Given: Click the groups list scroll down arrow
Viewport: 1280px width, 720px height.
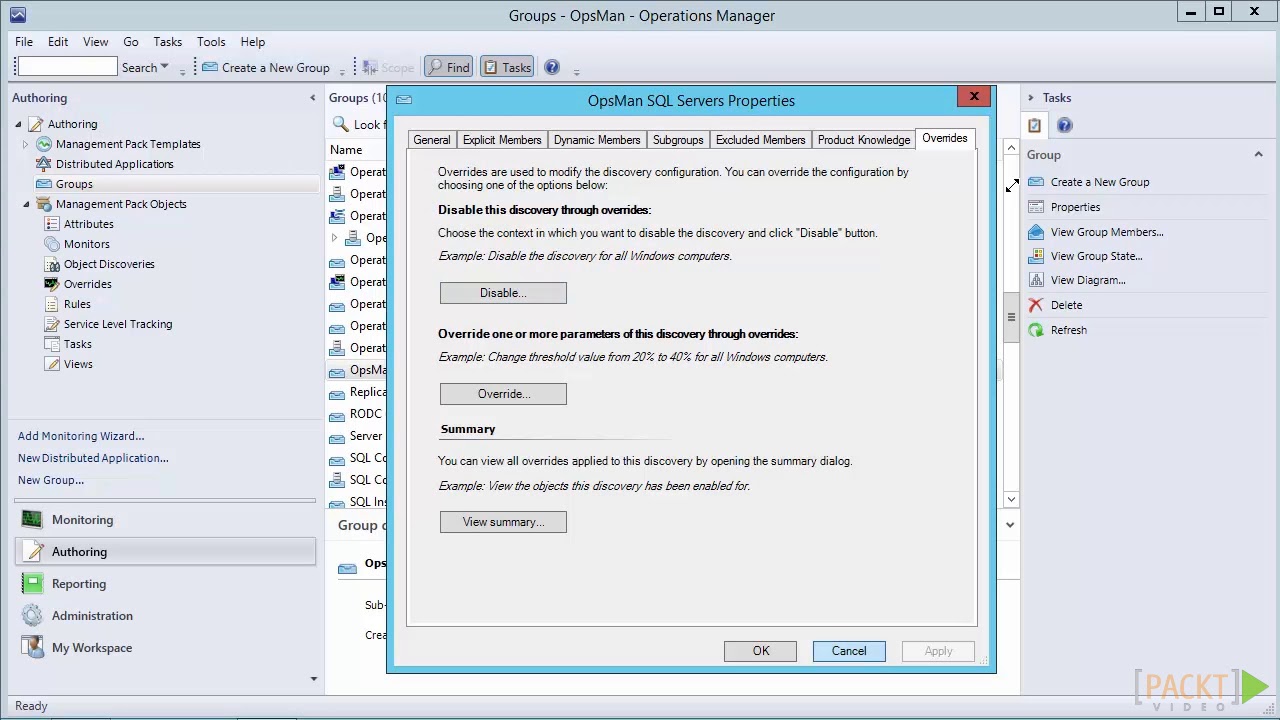Looking at the screenshot, I should [1011, 499].
